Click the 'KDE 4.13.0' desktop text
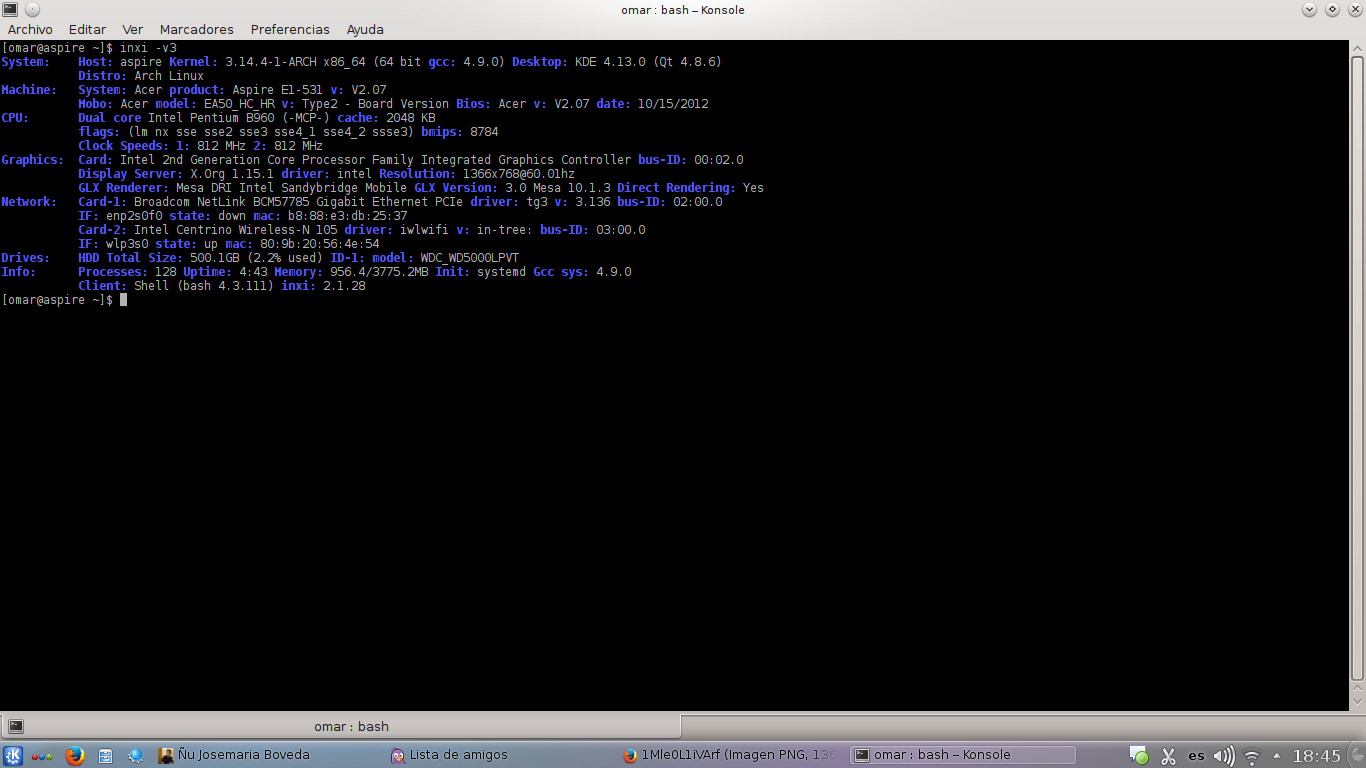The image size is (1366, 768). (610, 62)
